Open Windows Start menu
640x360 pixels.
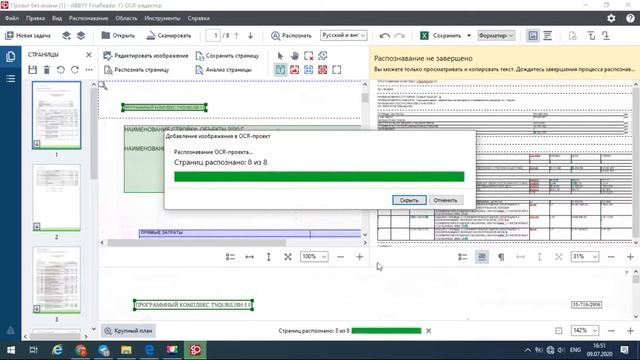coord(11,350)
